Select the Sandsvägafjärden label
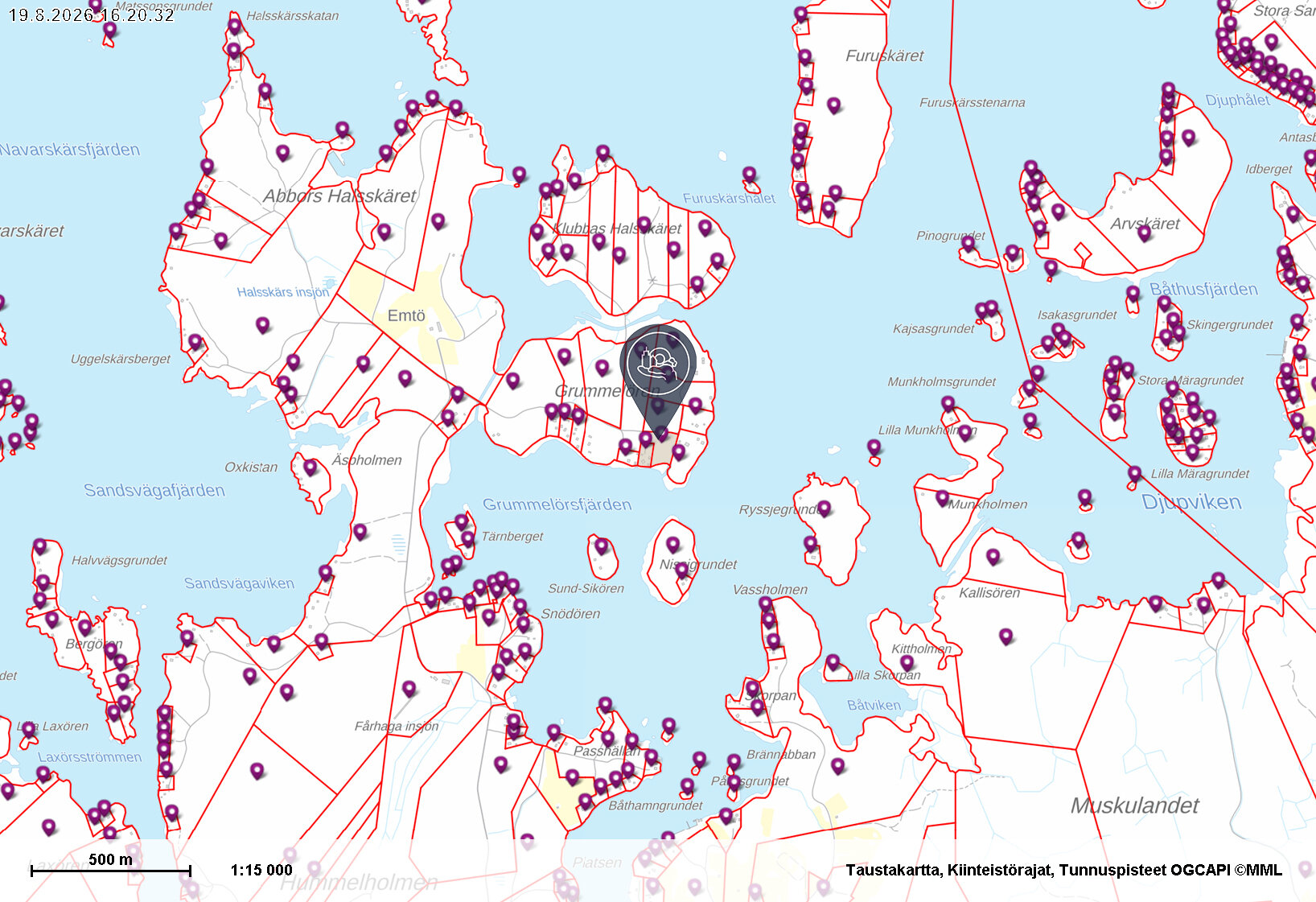 (x=154, y=490)
